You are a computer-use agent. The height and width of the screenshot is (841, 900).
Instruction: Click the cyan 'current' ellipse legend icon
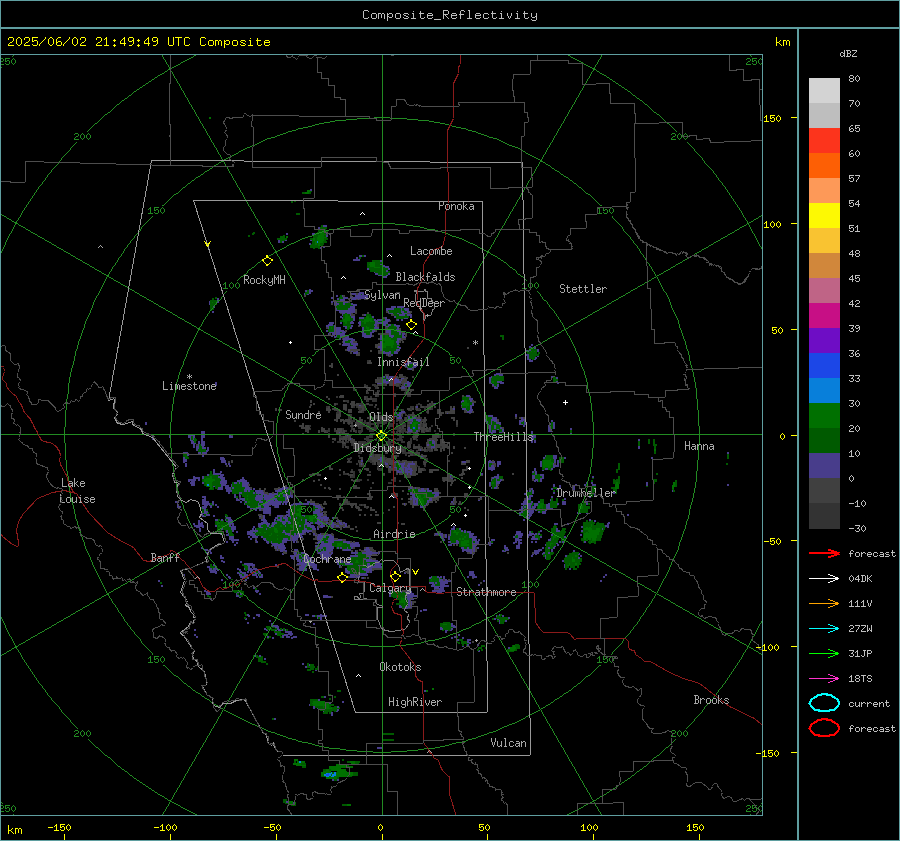(824, 703)
